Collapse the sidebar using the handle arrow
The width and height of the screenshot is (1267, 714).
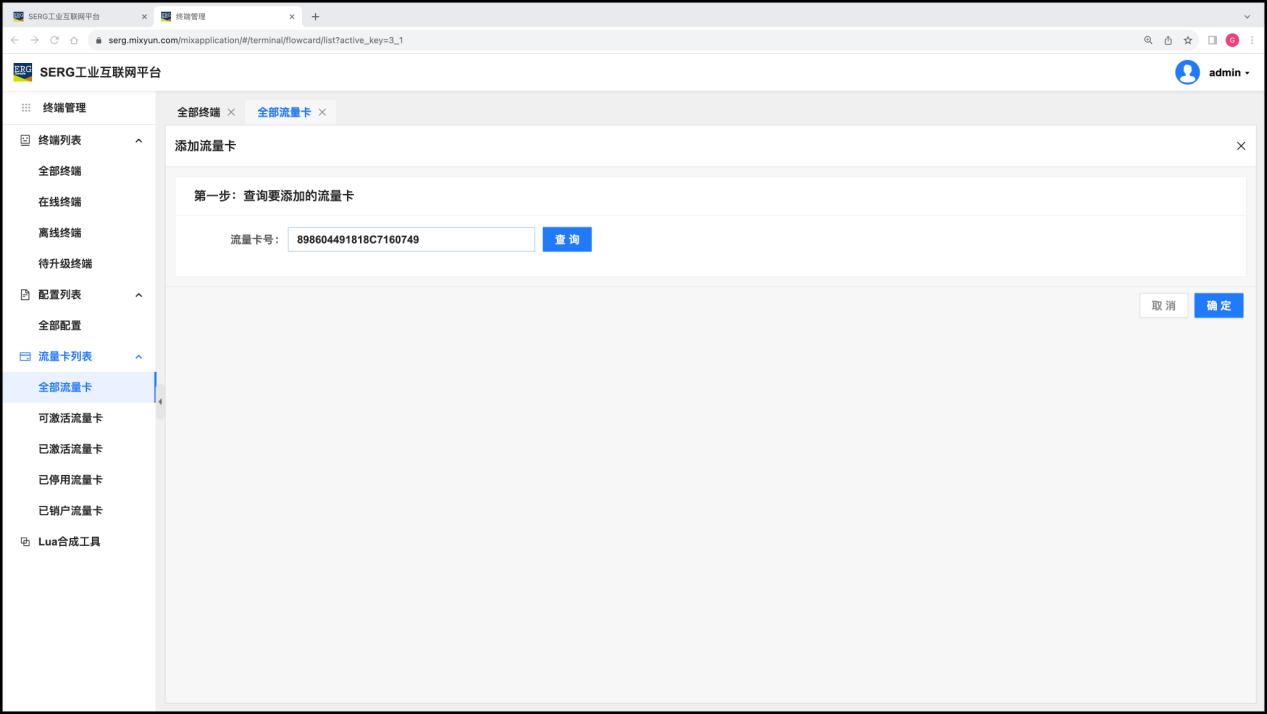pyautogui.click(x=160, y=402)
